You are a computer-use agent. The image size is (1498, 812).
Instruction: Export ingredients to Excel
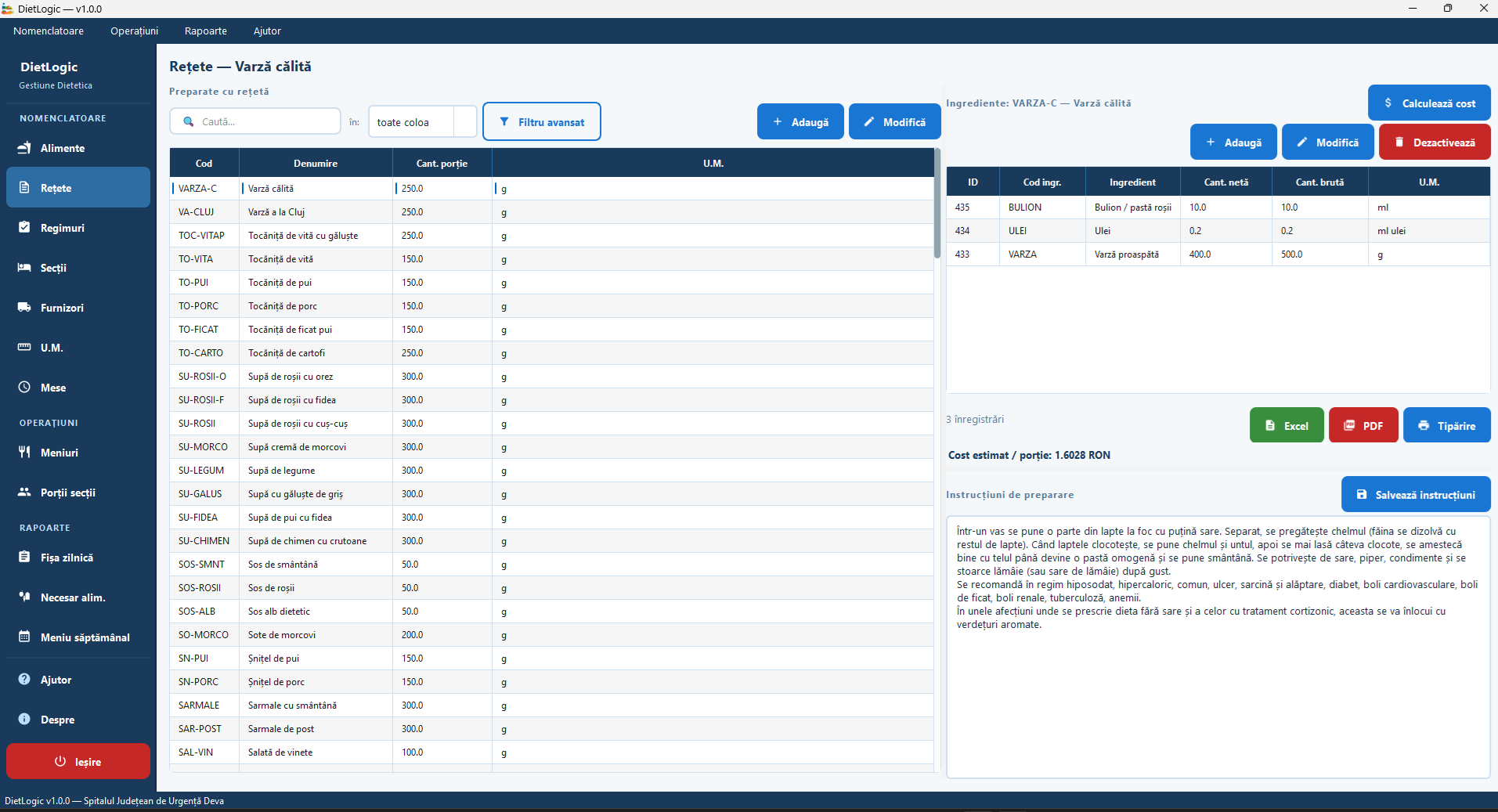click(1287, 425)
